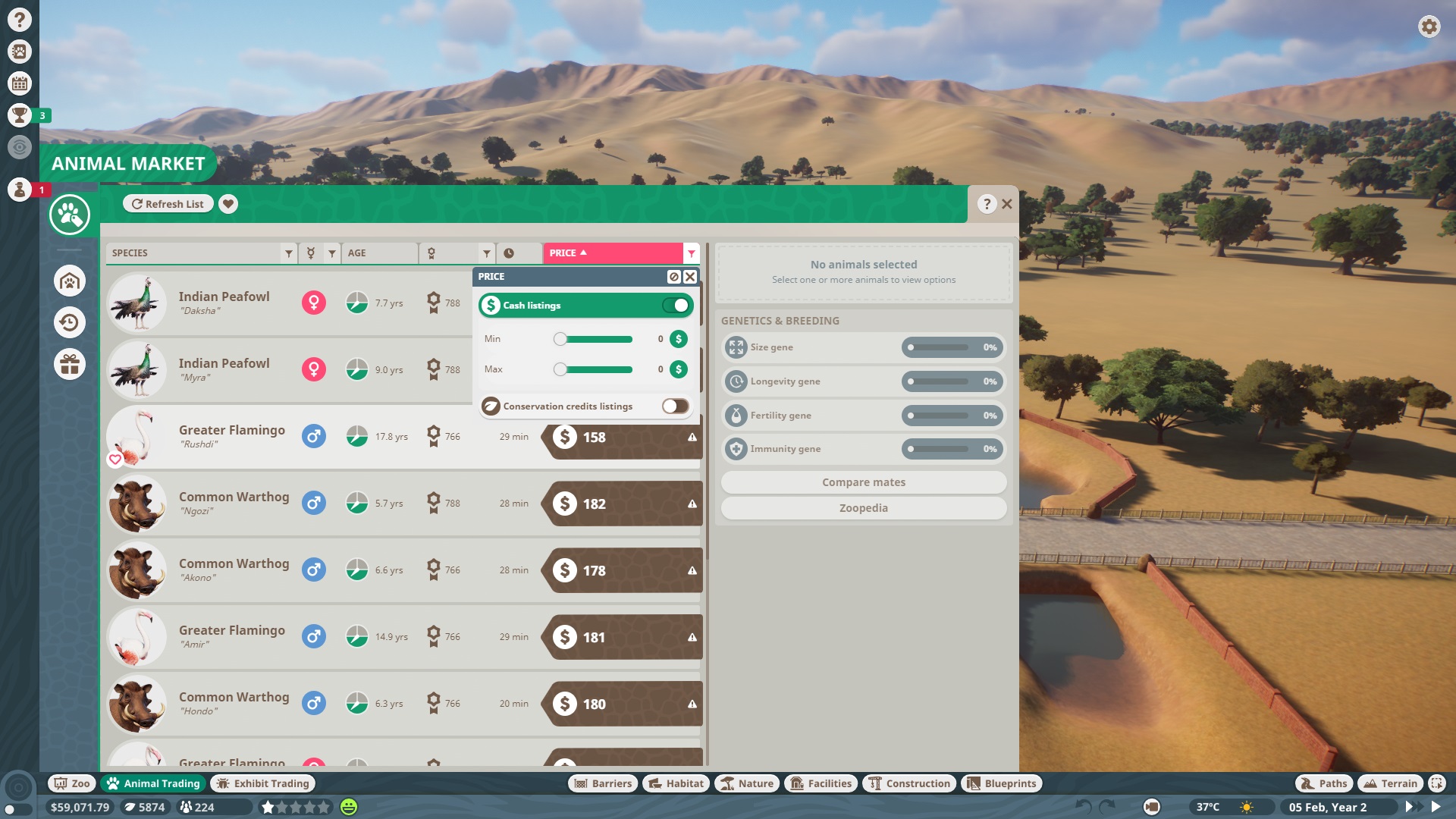Toggle the eye view mode icon

click(x=20, y=147)
